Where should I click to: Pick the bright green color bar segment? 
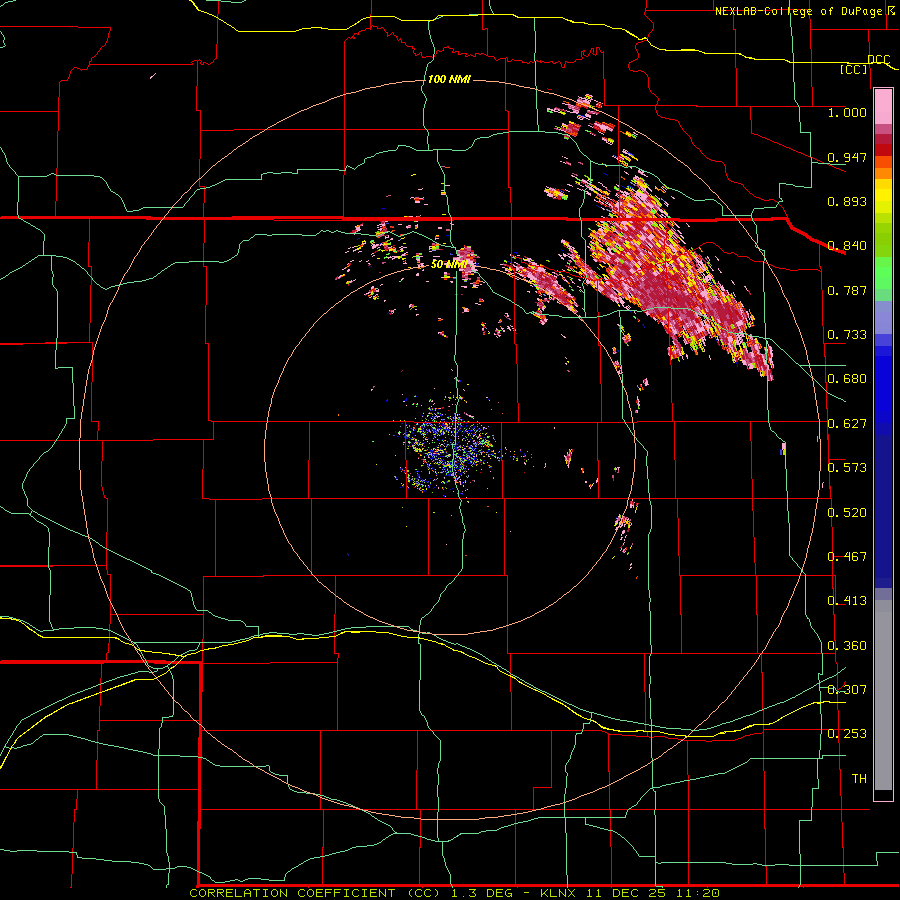[x=883, y=273]
